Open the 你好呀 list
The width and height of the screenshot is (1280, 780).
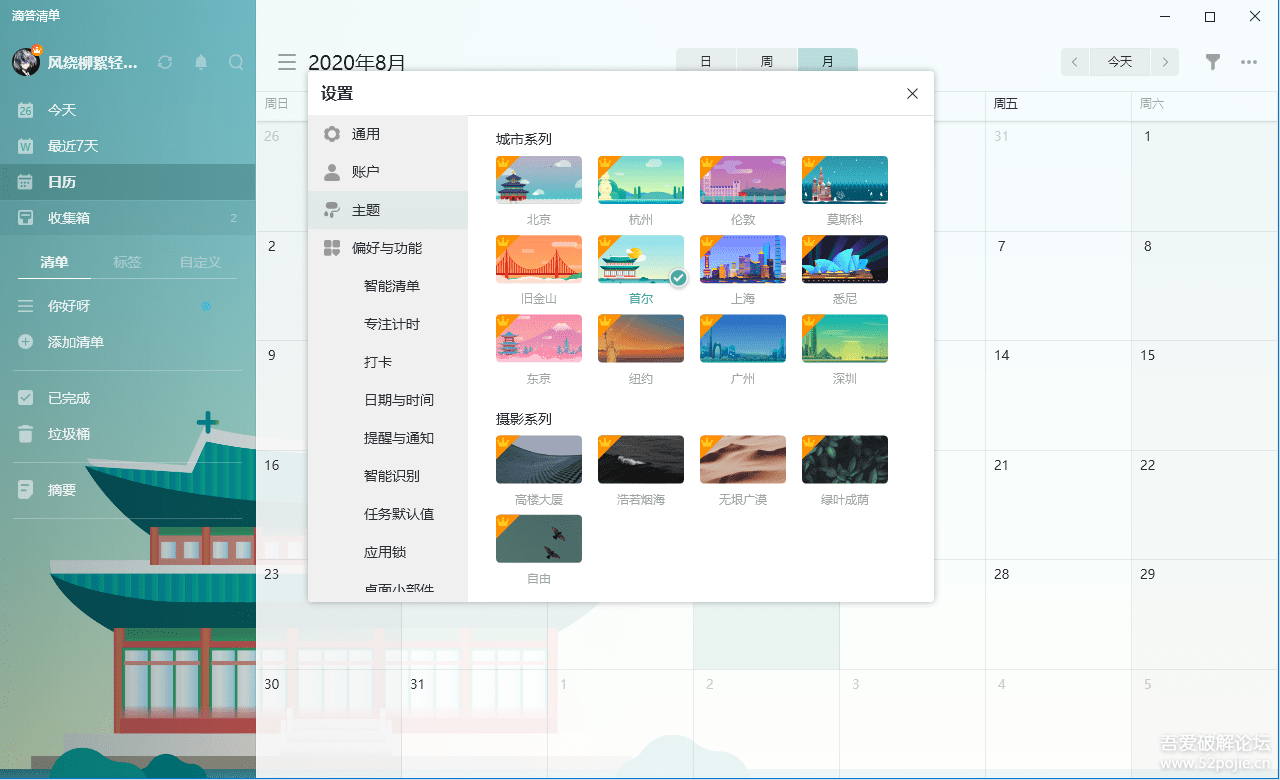click(x=127, y=306)
